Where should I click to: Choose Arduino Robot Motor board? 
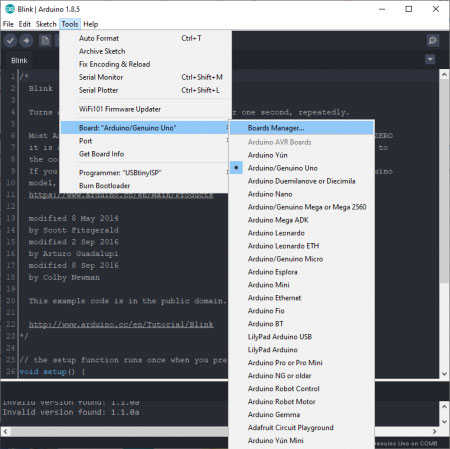[x=302, y=402]
